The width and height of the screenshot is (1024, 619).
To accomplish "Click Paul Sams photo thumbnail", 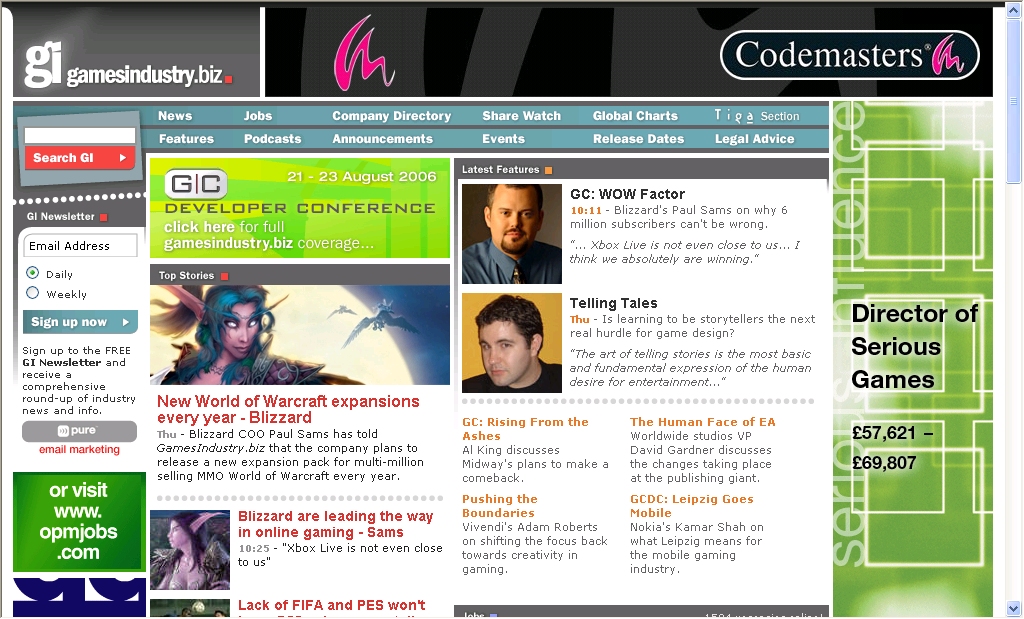I will tap(511, 234).
